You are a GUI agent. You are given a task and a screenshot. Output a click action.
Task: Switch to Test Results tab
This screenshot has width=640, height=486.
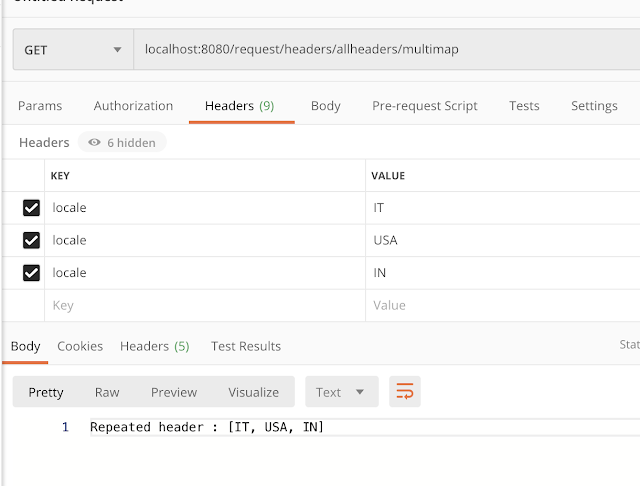pyautogui.click(x=246, y=346)
